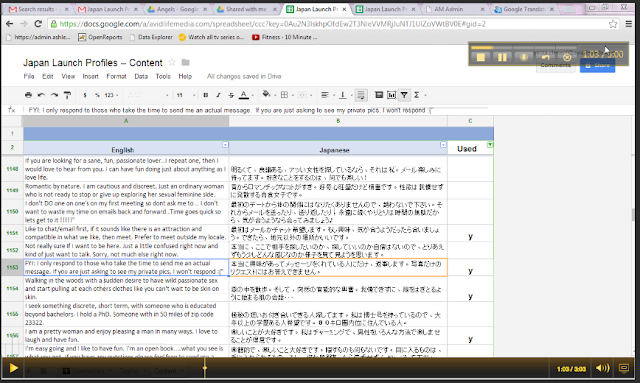Open the font size 11 dropdown

[x=186, y=95]
